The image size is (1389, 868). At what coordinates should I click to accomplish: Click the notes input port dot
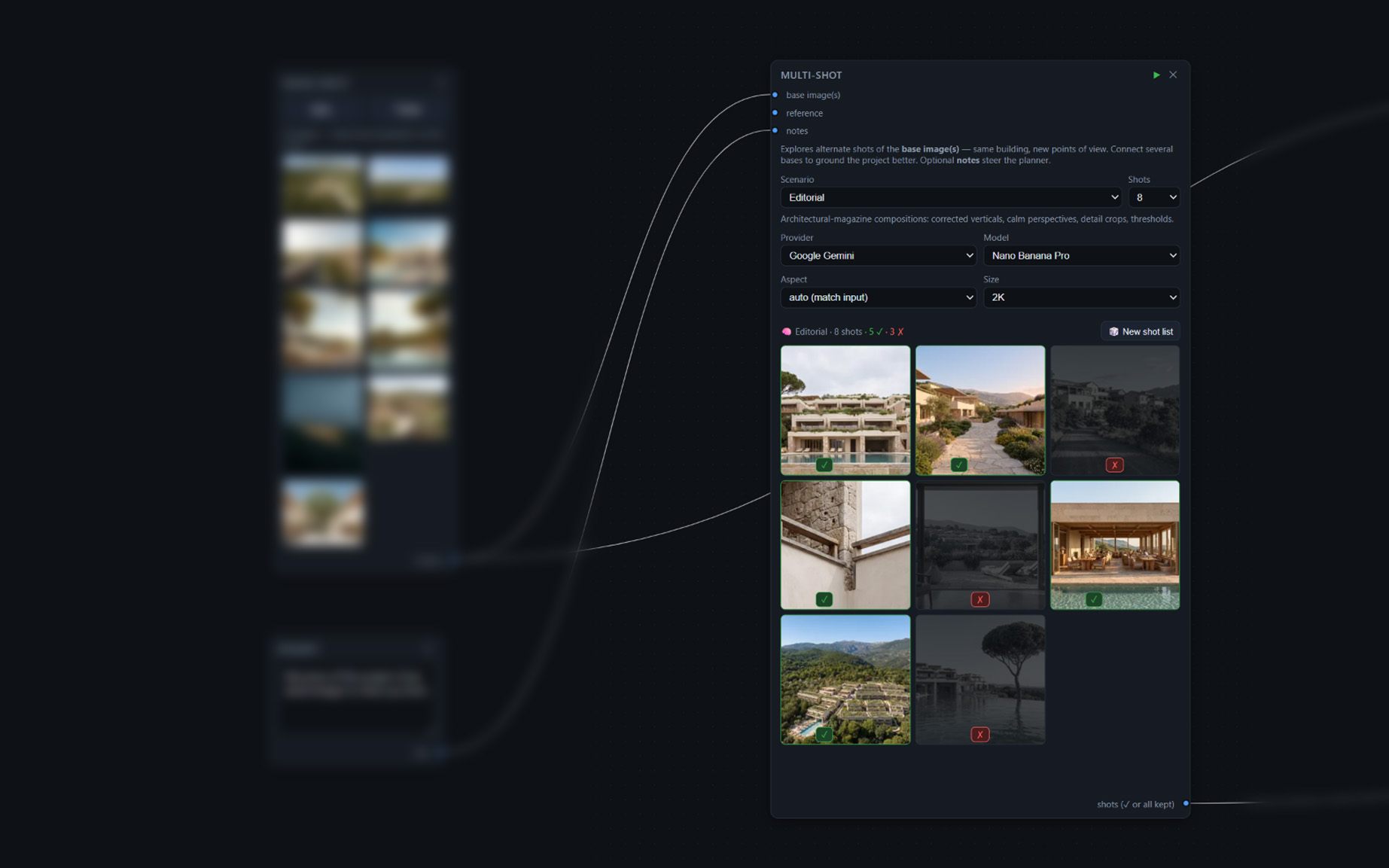coord(775,130)
